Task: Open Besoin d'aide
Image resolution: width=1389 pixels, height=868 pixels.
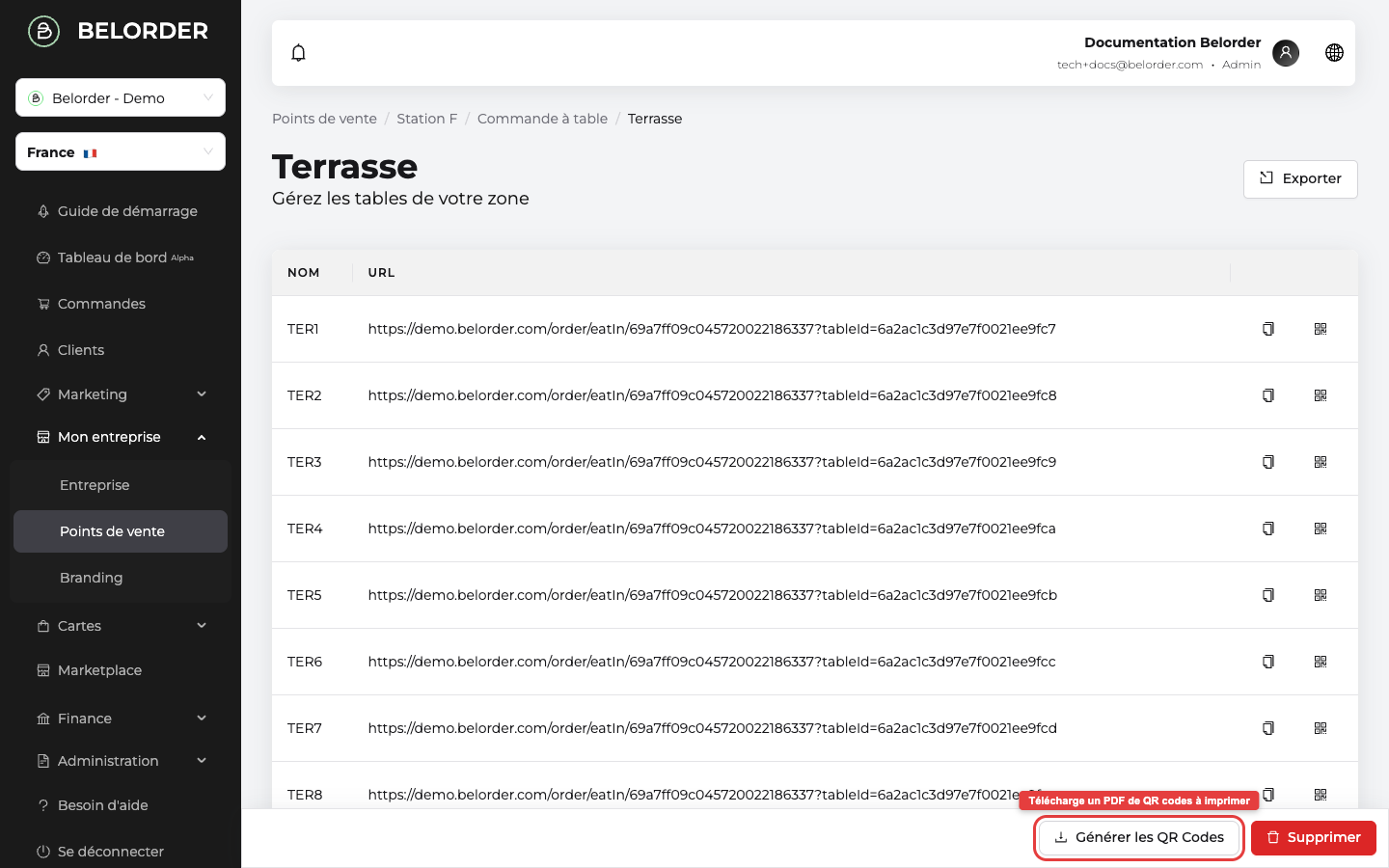Action: (121, 805)
